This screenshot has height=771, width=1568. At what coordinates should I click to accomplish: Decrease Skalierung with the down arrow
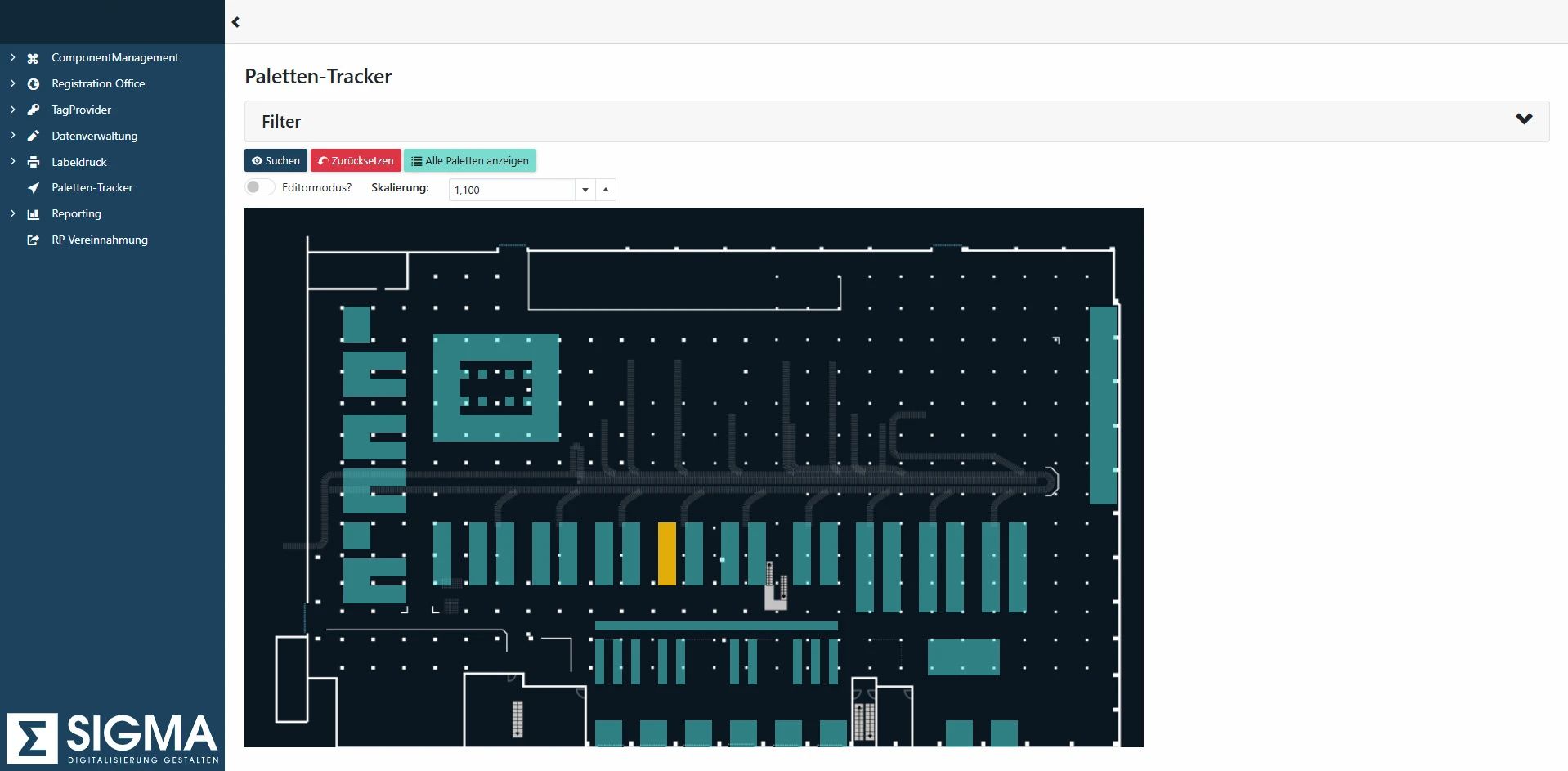[x=585, y=190]
